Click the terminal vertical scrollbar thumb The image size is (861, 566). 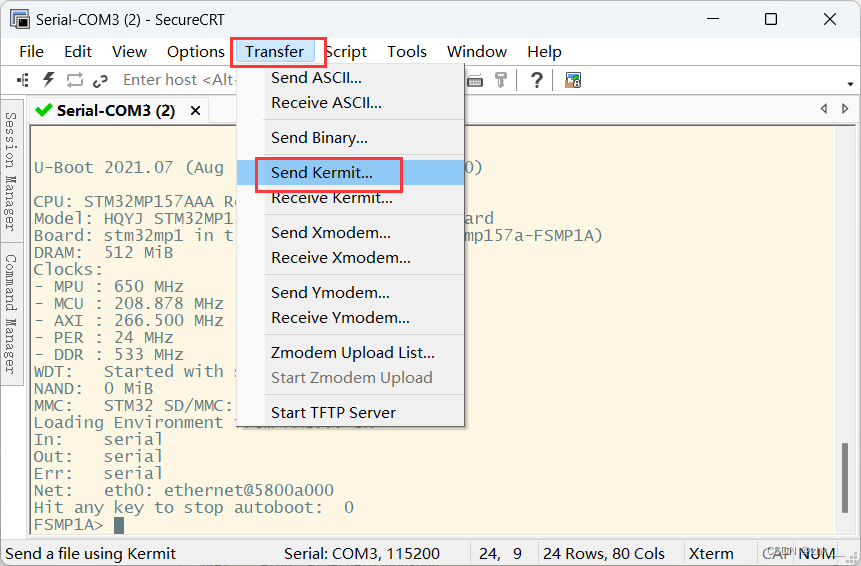[x=846, y=478]
